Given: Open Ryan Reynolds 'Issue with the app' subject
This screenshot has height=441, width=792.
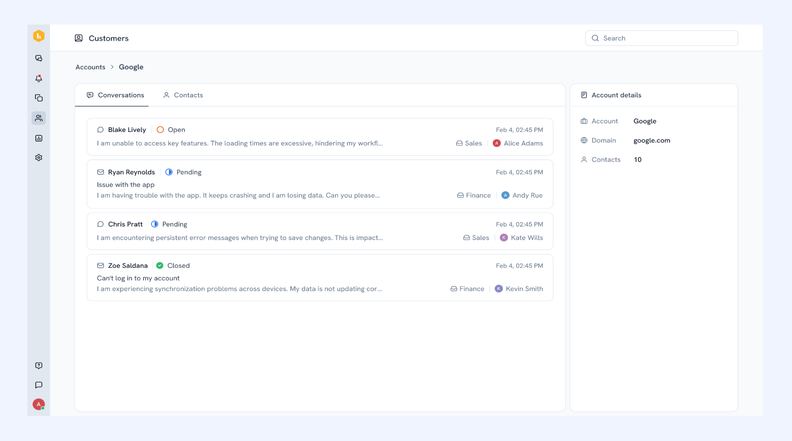Looking at the screenshot, I should coord(126,185).
